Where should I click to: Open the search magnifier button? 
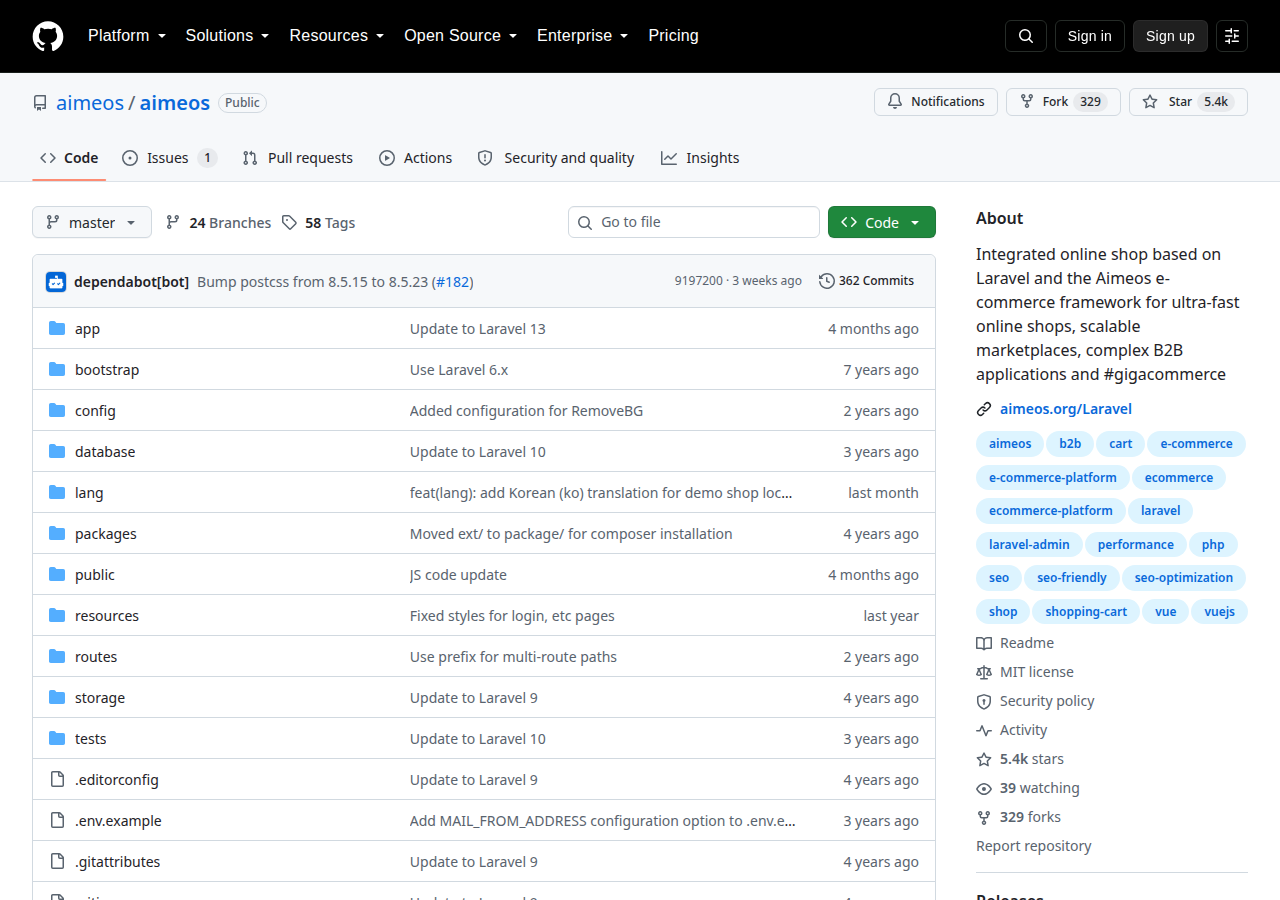[x=1026, y=36]
